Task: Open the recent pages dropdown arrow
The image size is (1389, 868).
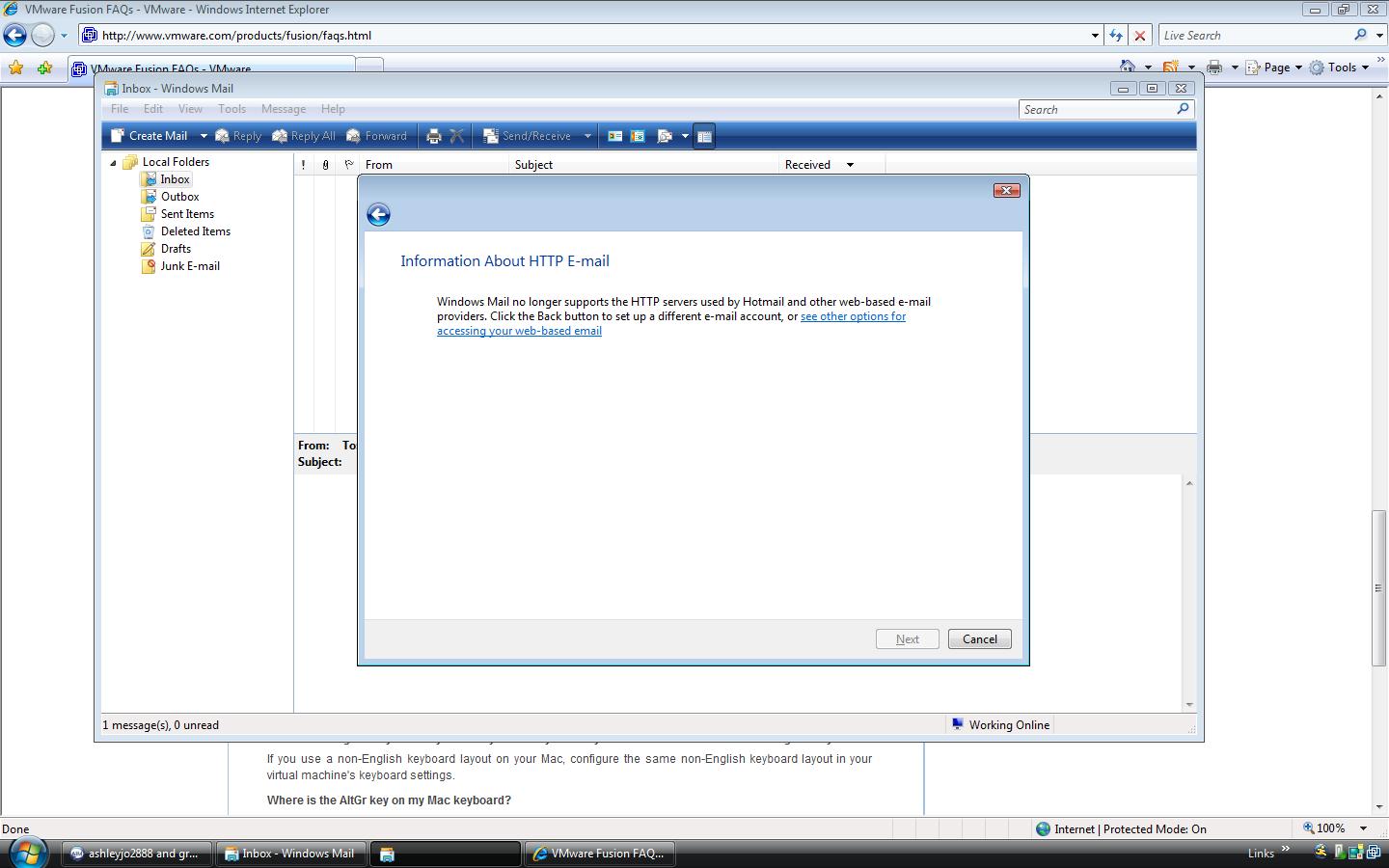Action: pos(64,36)
